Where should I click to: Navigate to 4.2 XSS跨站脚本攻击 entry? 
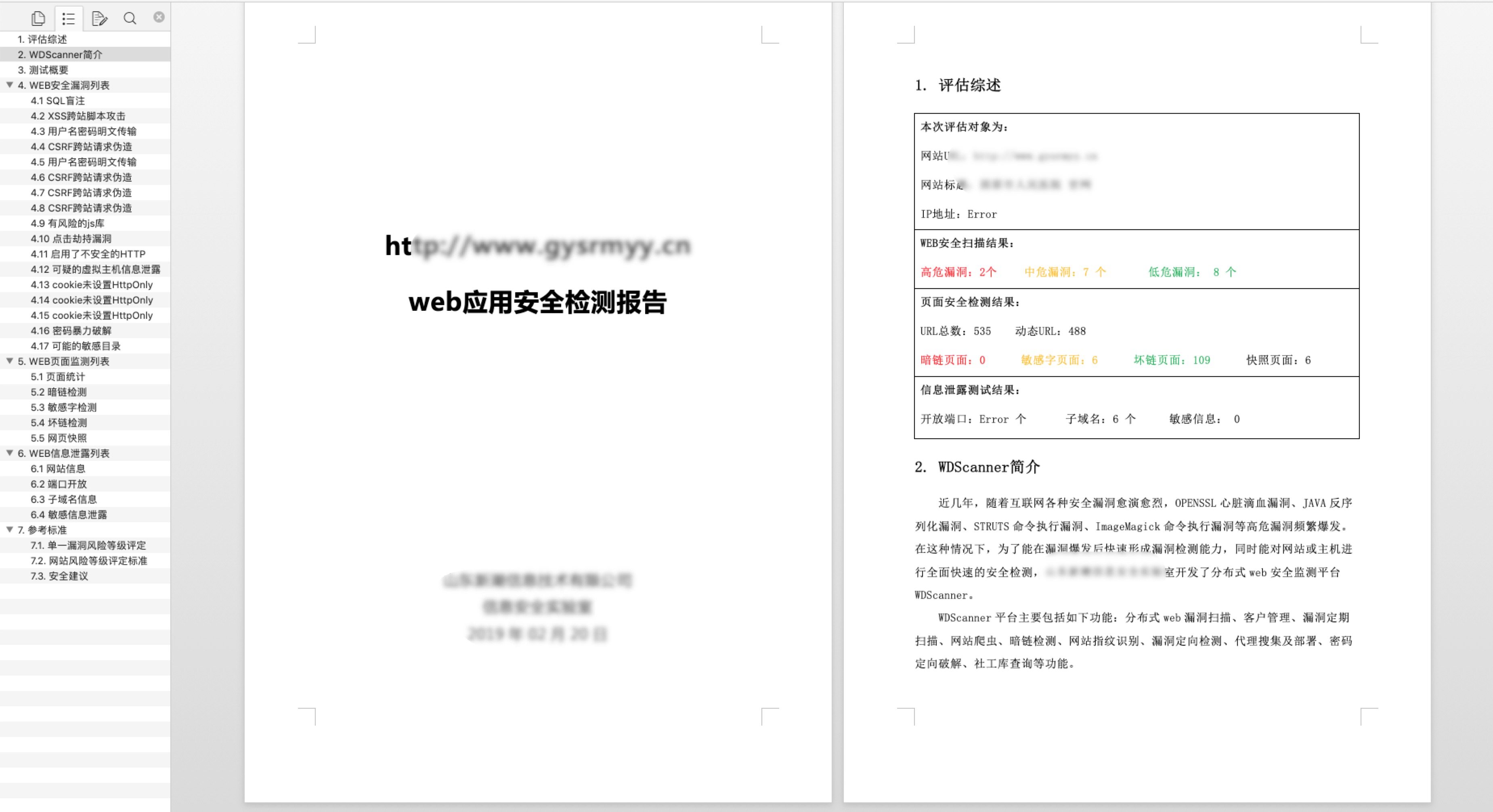[x=78, y=116]
